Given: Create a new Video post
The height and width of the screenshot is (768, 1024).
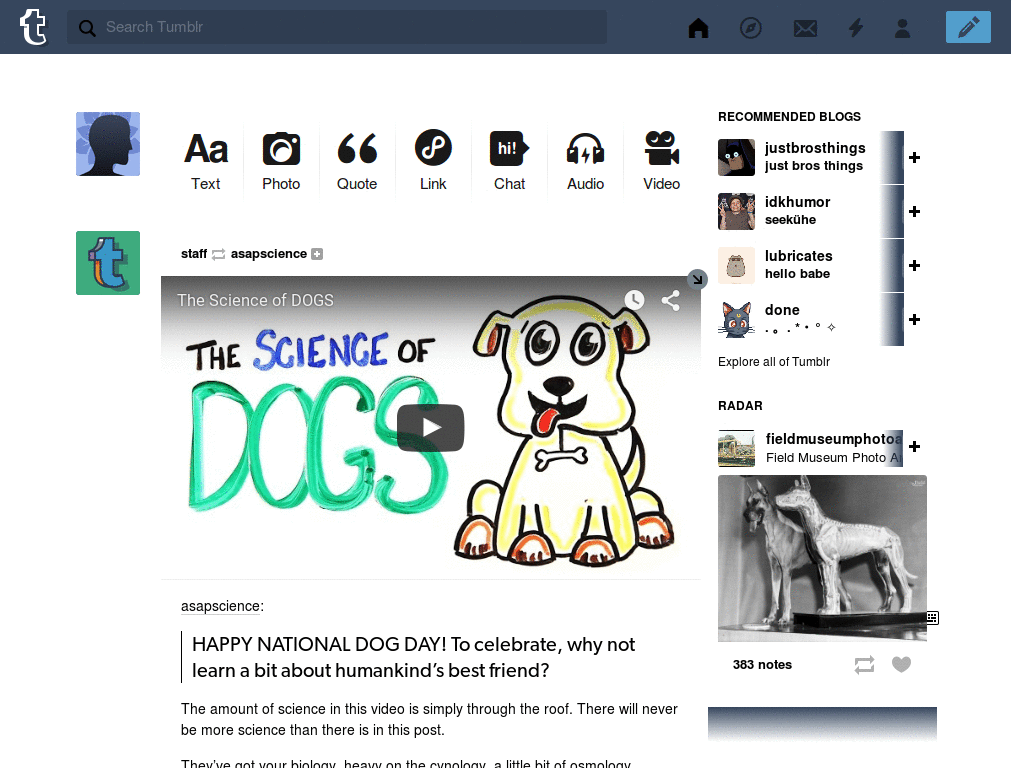Looking at the screenshot, I should point(662,161).
